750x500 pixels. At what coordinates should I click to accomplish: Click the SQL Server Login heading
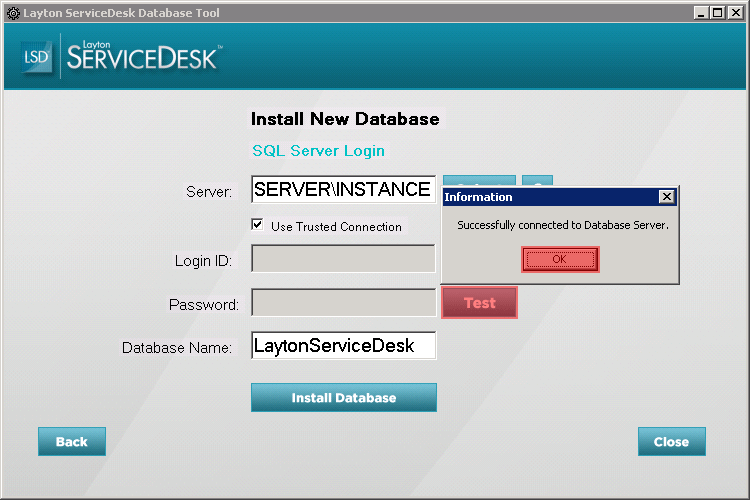(x=319, y=151)
